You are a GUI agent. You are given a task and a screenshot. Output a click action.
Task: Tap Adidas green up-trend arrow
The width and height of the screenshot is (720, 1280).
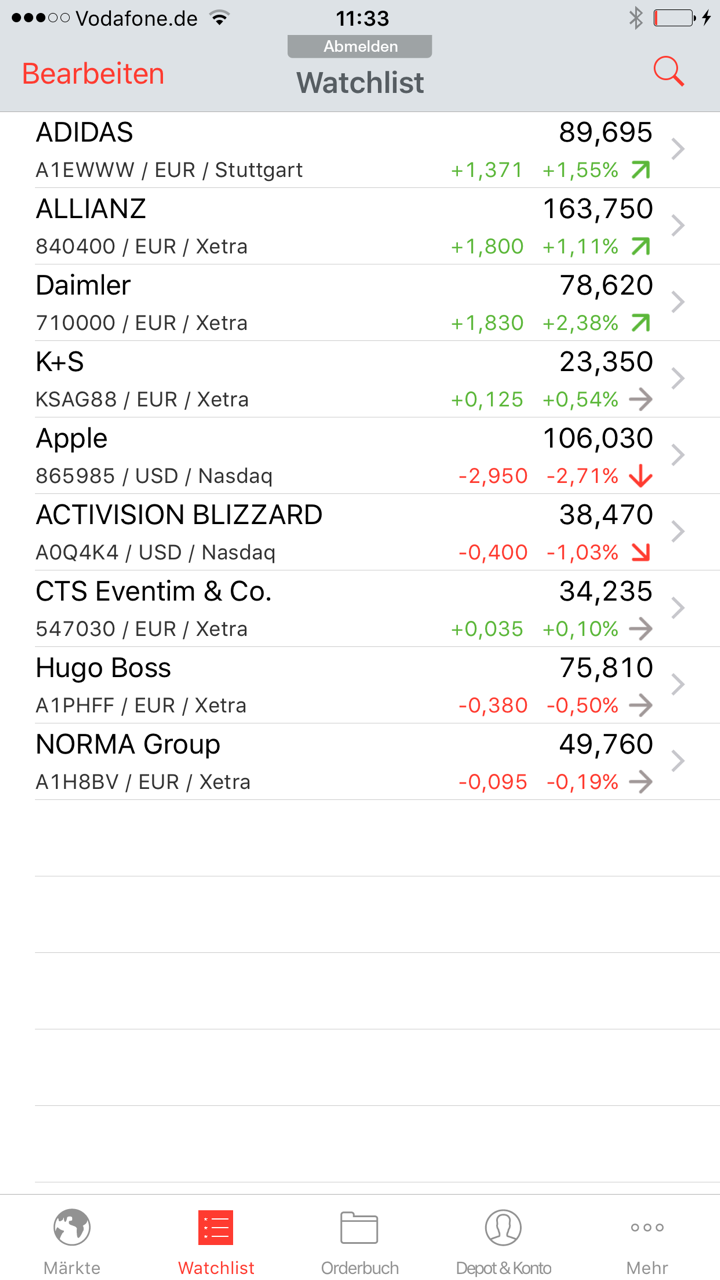(640, 170)
